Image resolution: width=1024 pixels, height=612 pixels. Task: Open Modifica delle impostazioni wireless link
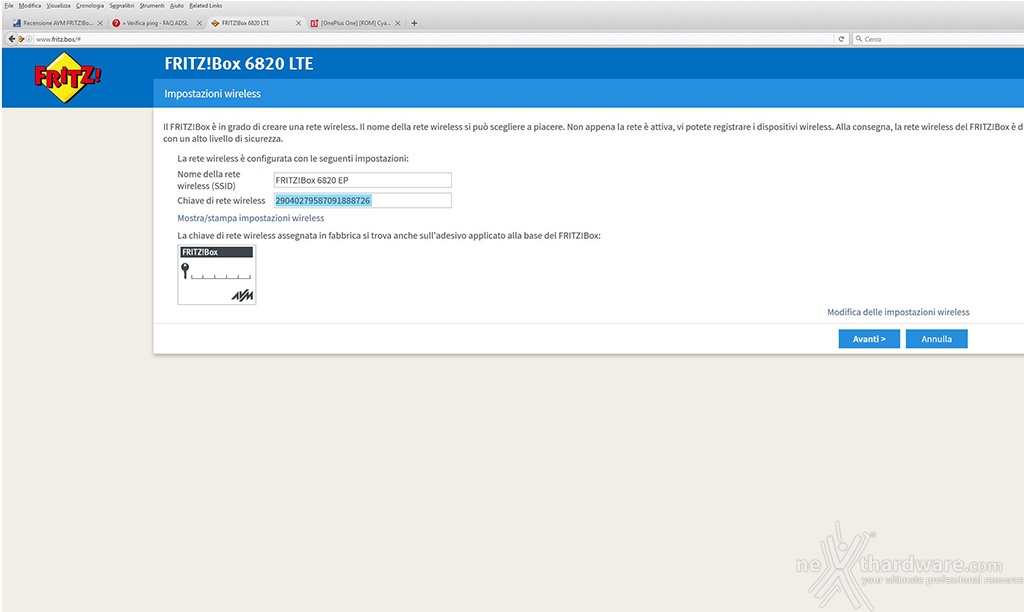(x=898, y=312)
